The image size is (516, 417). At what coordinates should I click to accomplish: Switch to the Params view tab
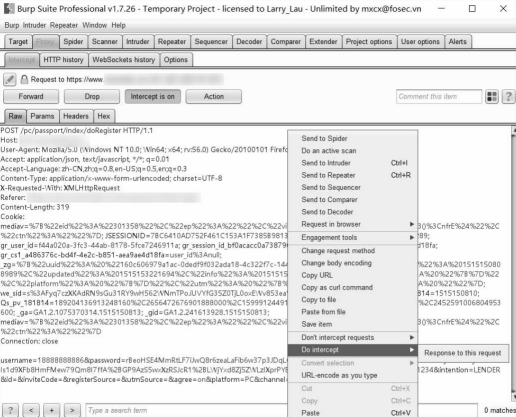pos(42,116)
